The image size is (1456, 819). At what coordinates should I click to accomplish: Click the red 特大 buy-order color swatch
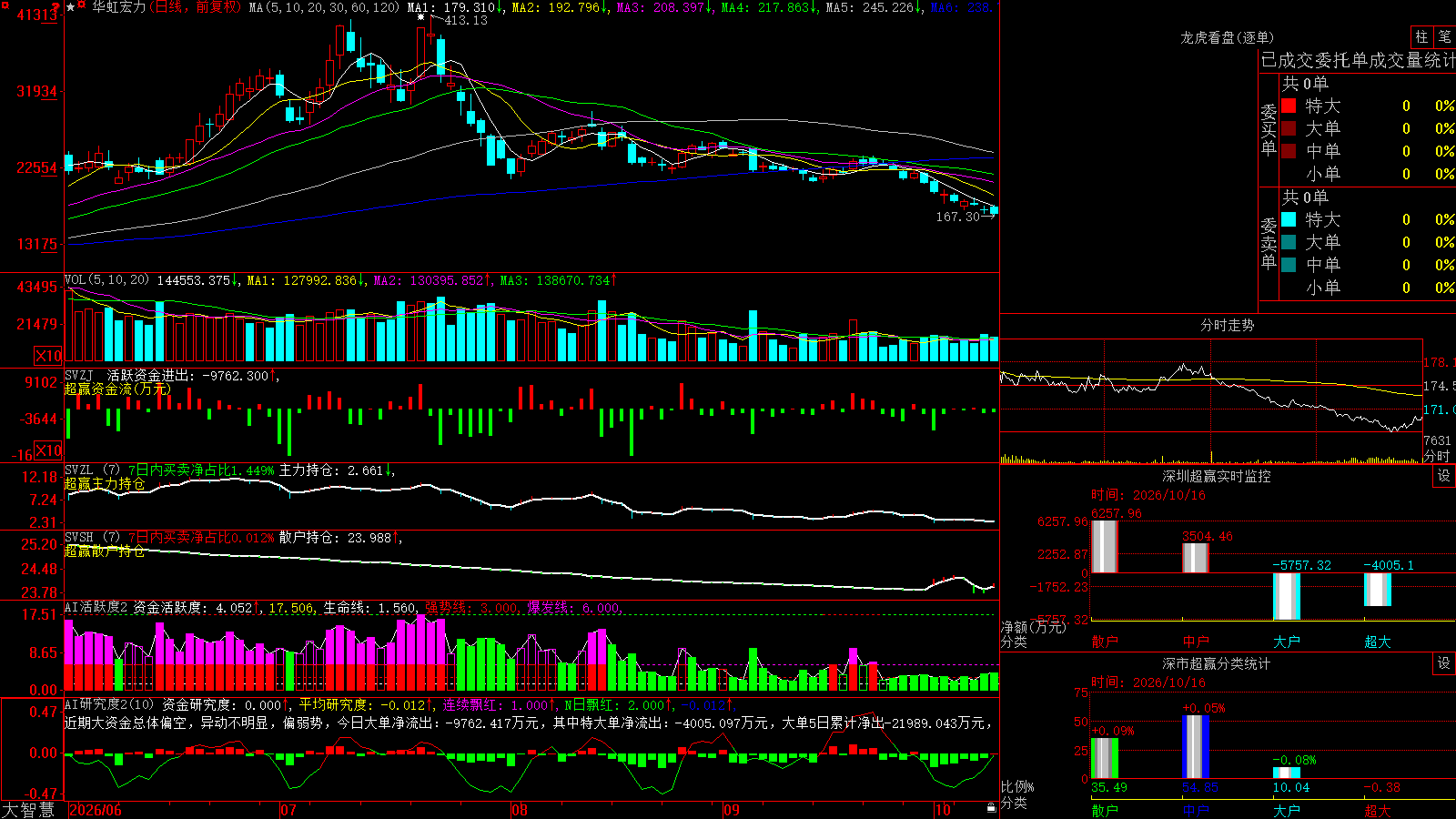tap(1289, 106)
